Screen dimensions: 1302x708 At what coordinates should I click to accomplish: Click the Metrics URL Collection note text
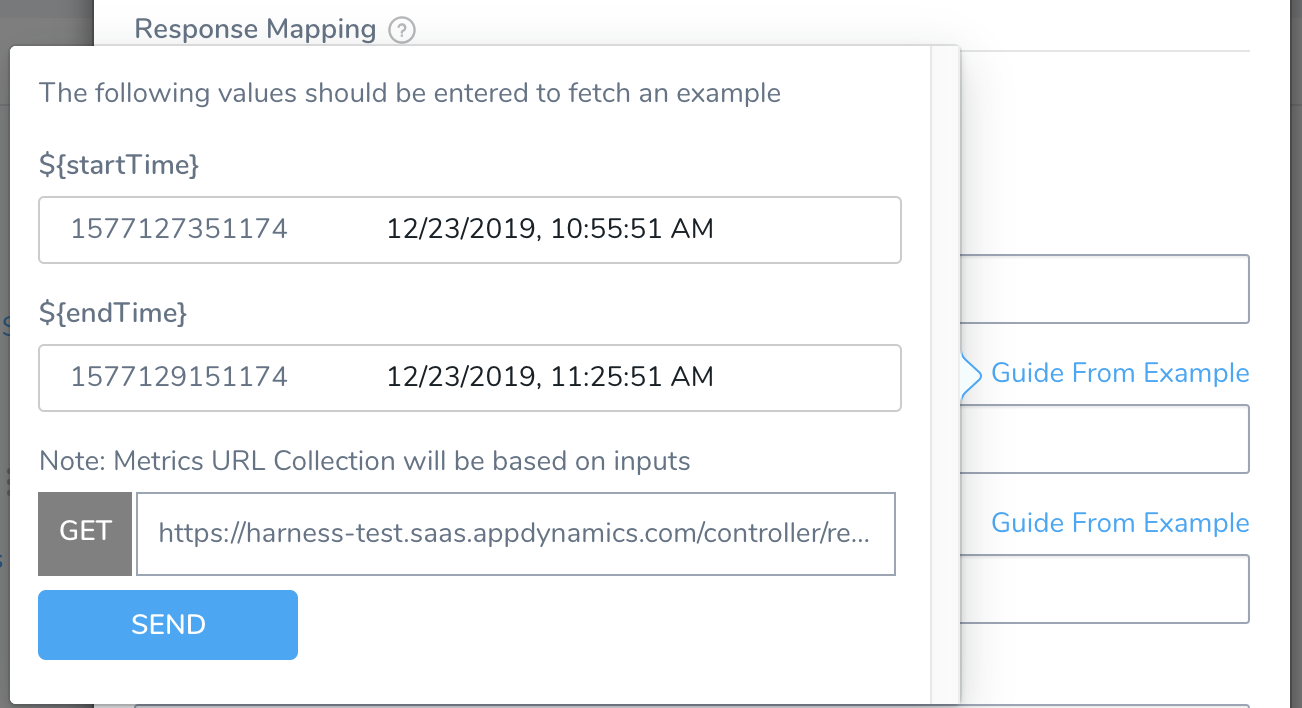[365, 461]
